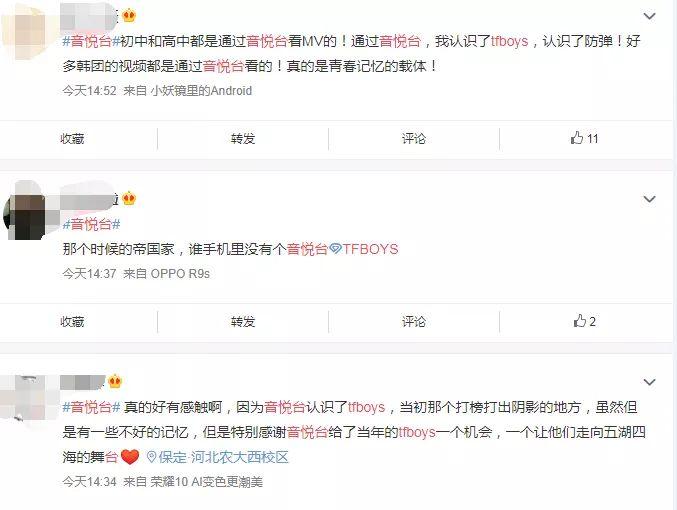The height and width of the screenshot is (510, 677).
Task: Open the 小妖镜里的Android source link
Action: pos(201,91)
